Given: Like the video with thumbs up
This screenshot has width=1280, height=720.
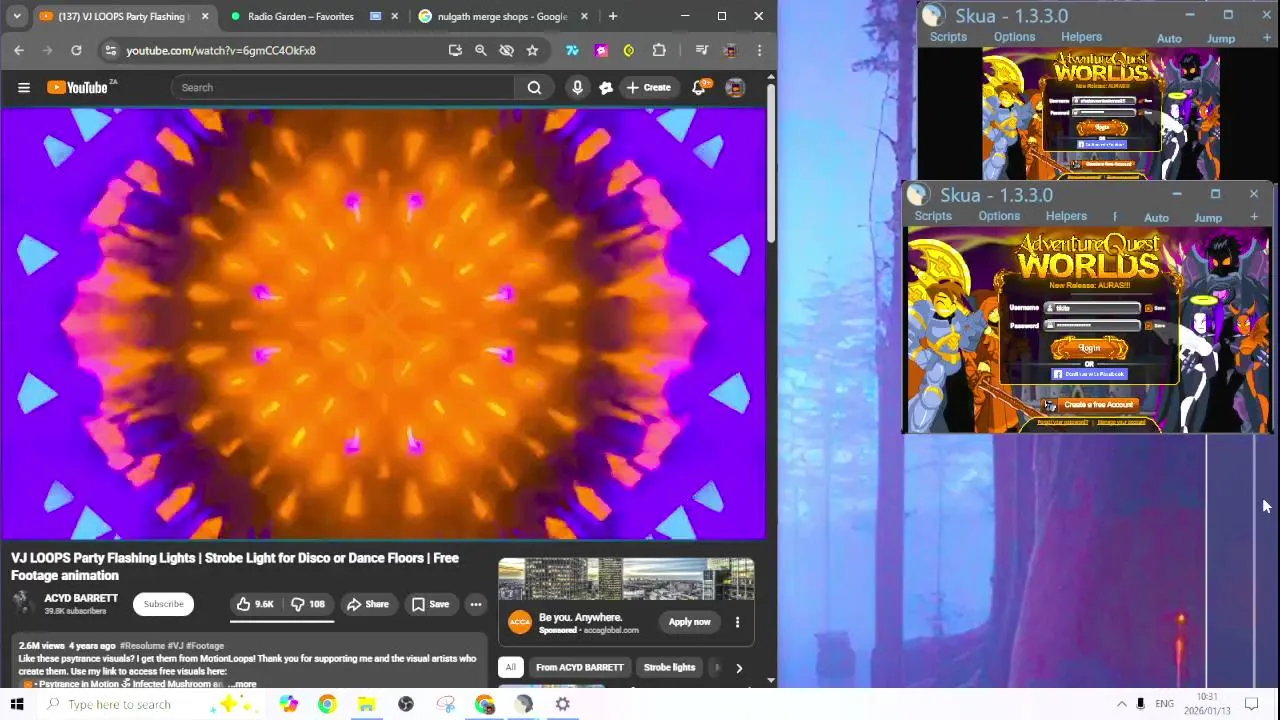Looking at the screenshot, I should point(255,604).
